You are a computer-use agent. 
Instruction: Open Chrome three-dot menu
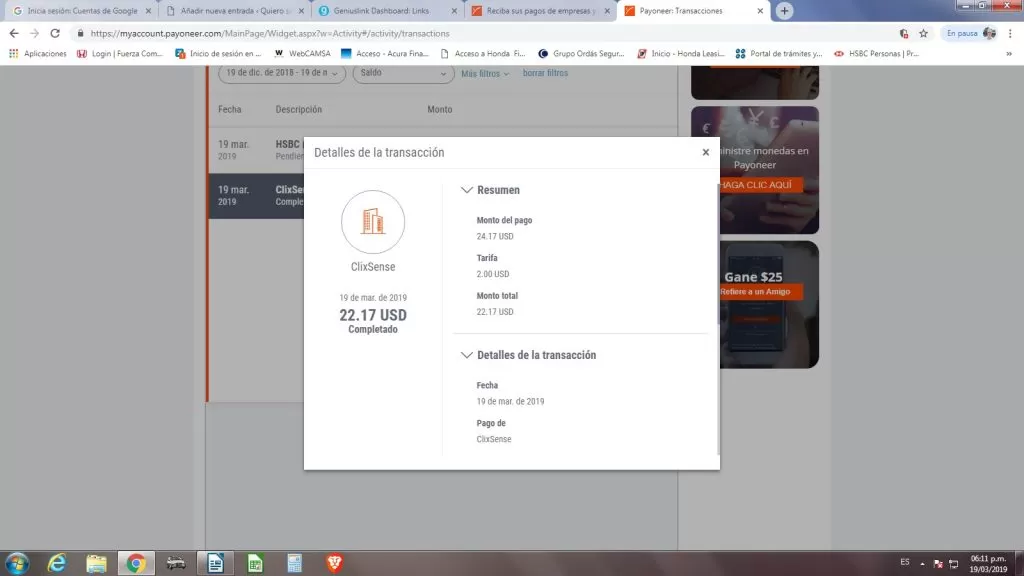(1010, 33)
